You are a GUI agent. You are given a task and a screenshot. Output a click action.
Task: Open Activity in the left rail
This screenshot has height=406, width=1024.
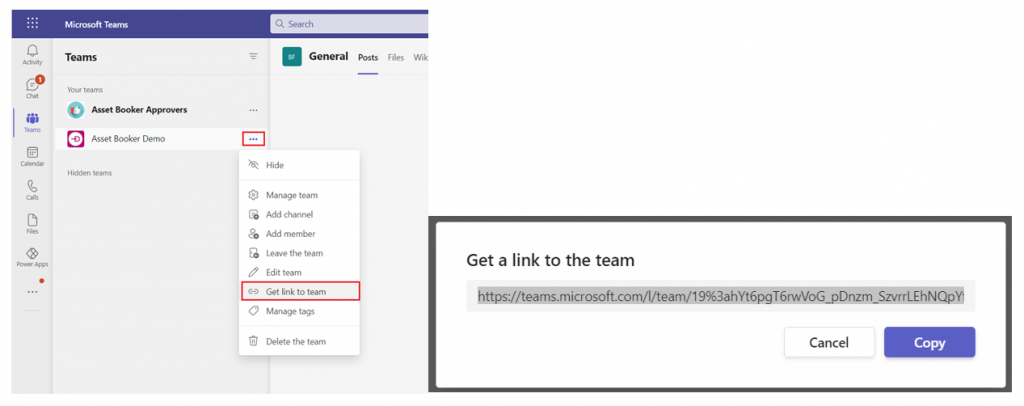(32, 54)
